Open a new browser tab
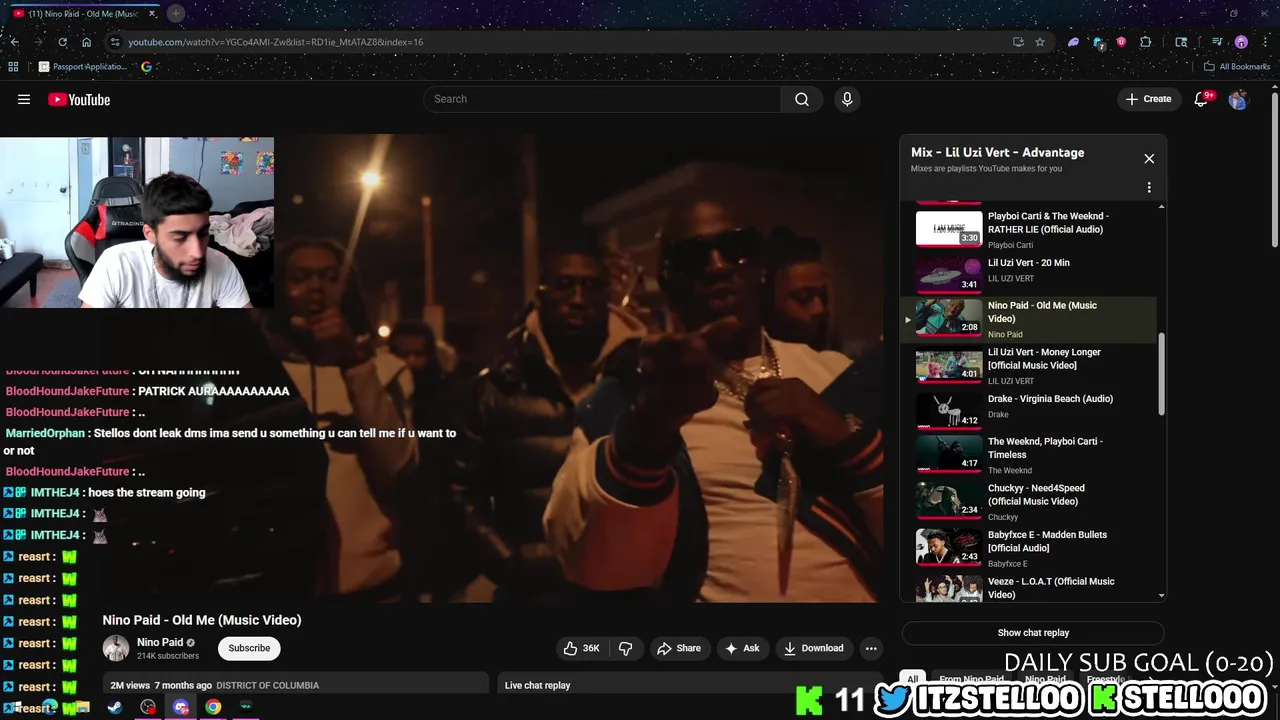The image size is (1280, 720). pos(176,13)
